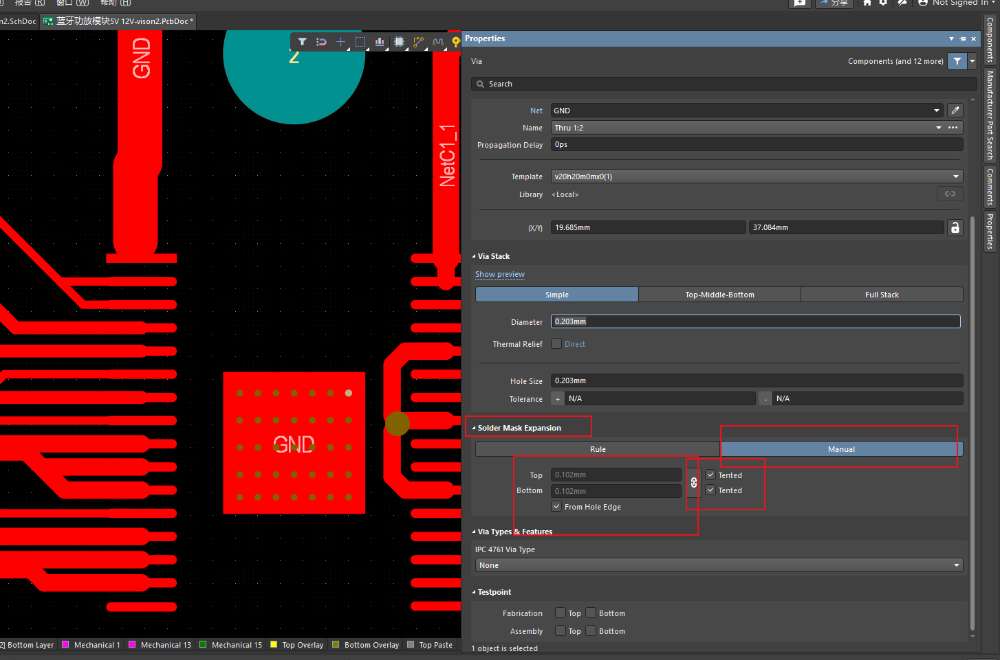1000x660 pixels.
Task: Click the Show preview link
Action: click(500, 274)
